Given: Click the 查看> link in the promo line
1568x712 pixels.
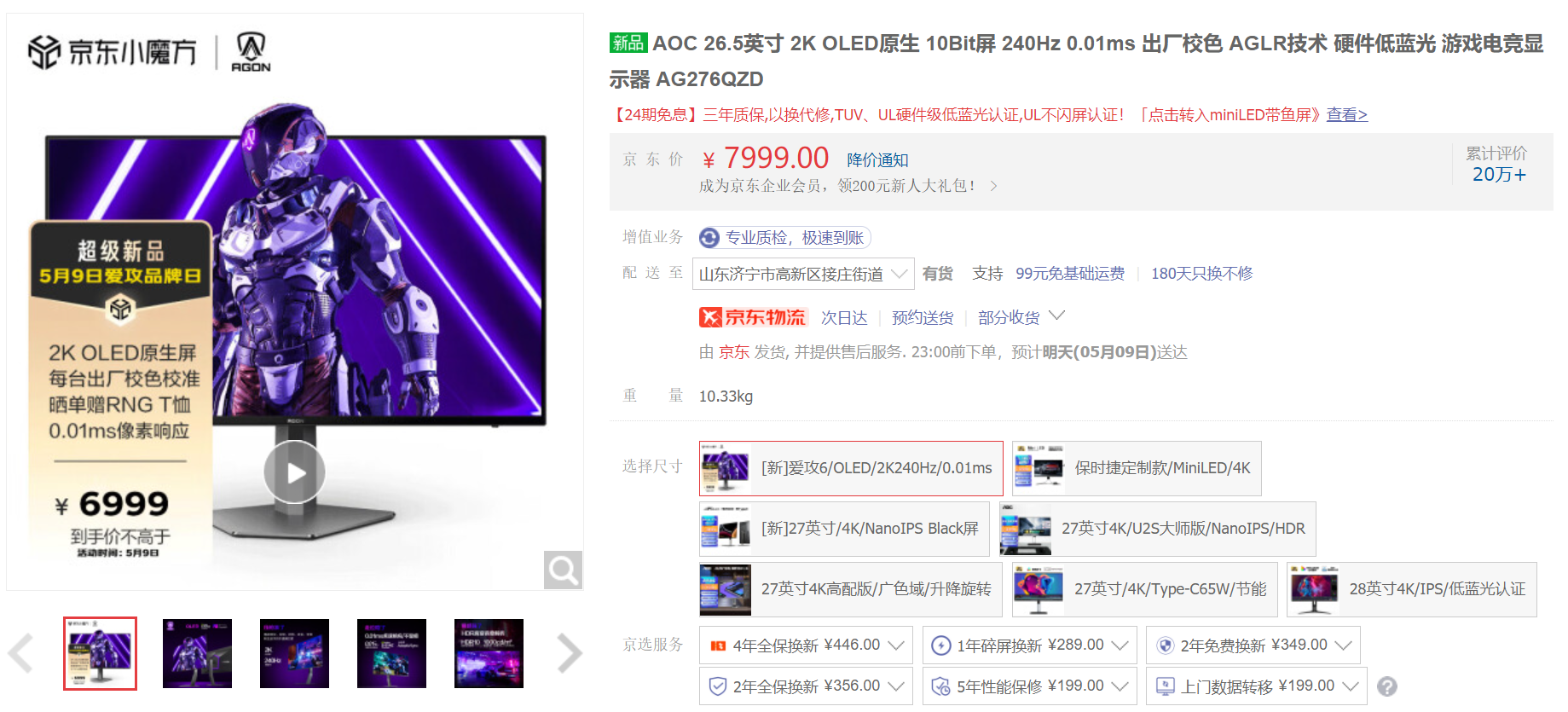Looking at the screenshot, I should coord(1346,115).
